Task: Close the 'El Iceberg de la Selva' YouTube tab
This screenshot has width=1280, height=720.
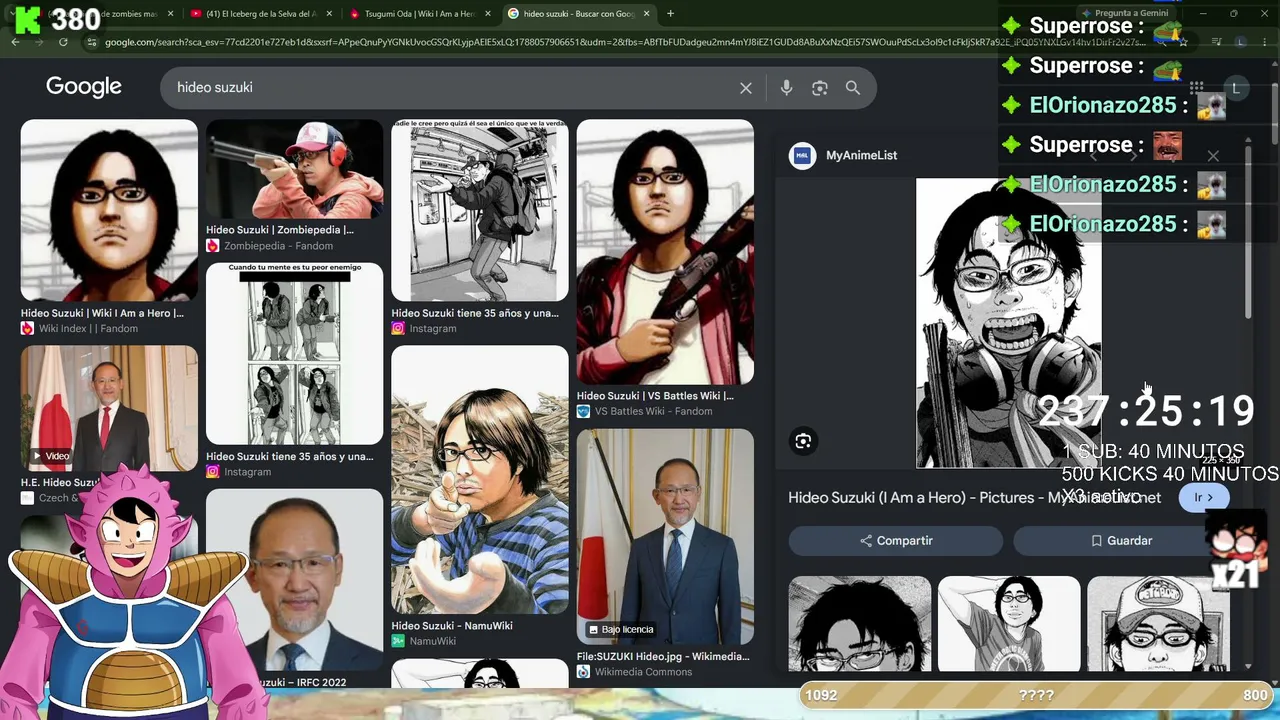Action: tap(327, 14)
